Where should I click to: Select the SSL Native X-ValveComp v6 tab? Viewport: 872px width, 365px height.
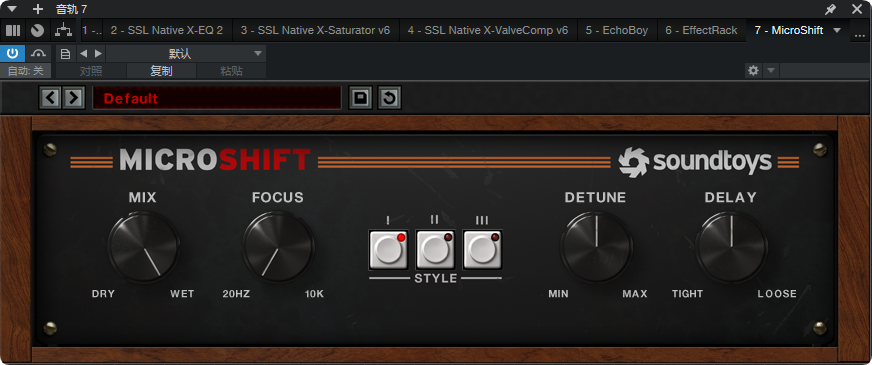[x=488, y=30]
